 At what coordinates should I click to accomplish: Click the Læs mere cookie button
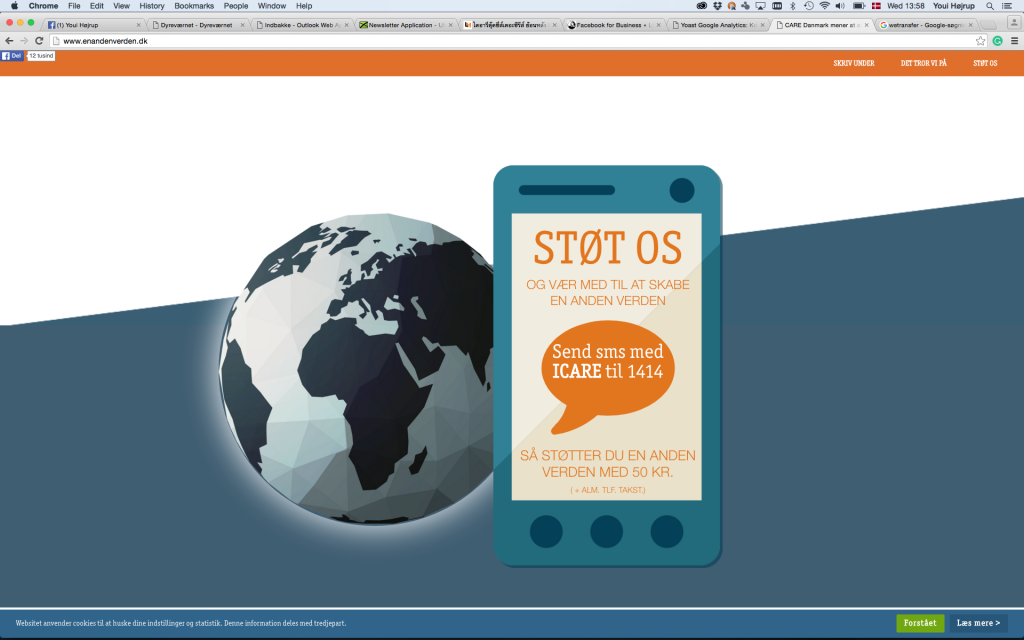[x=978, y=623]
